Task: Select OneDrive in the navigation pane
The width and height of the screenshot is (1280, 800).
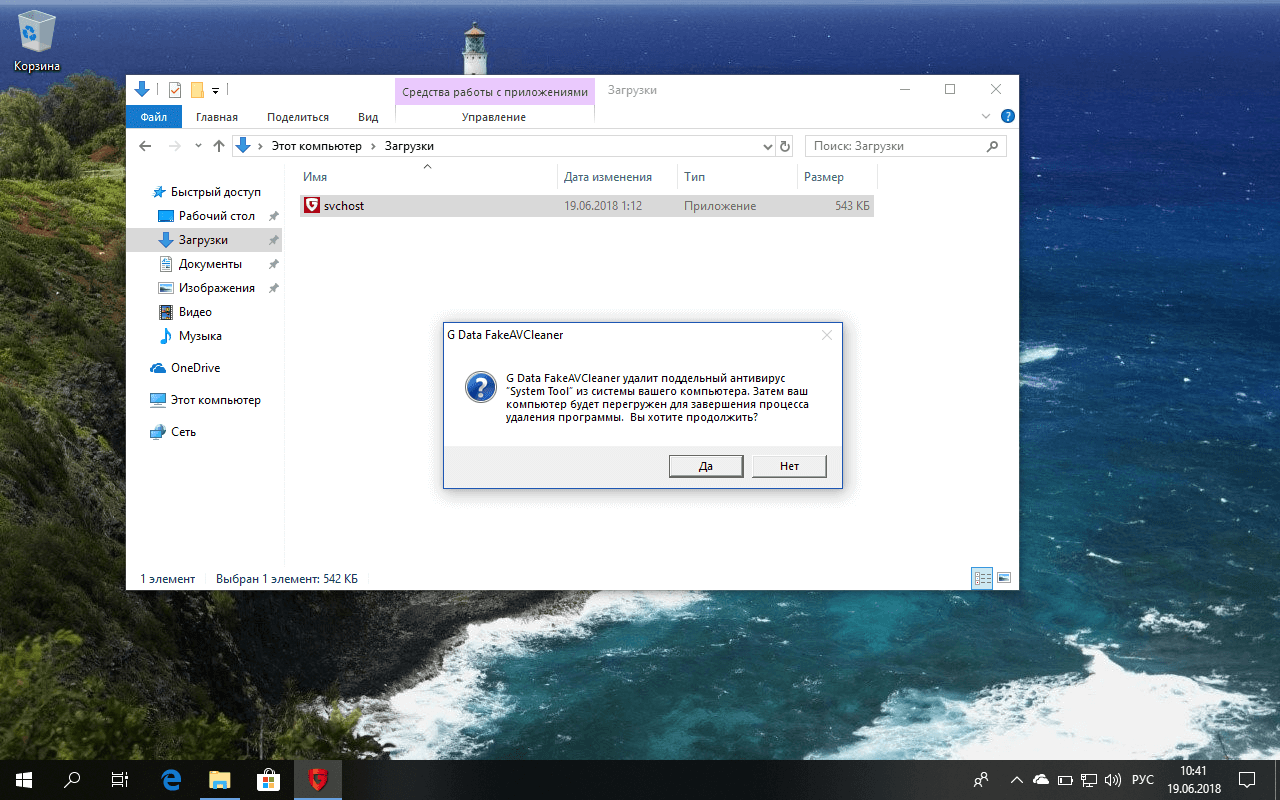Action: pos(195,368)
